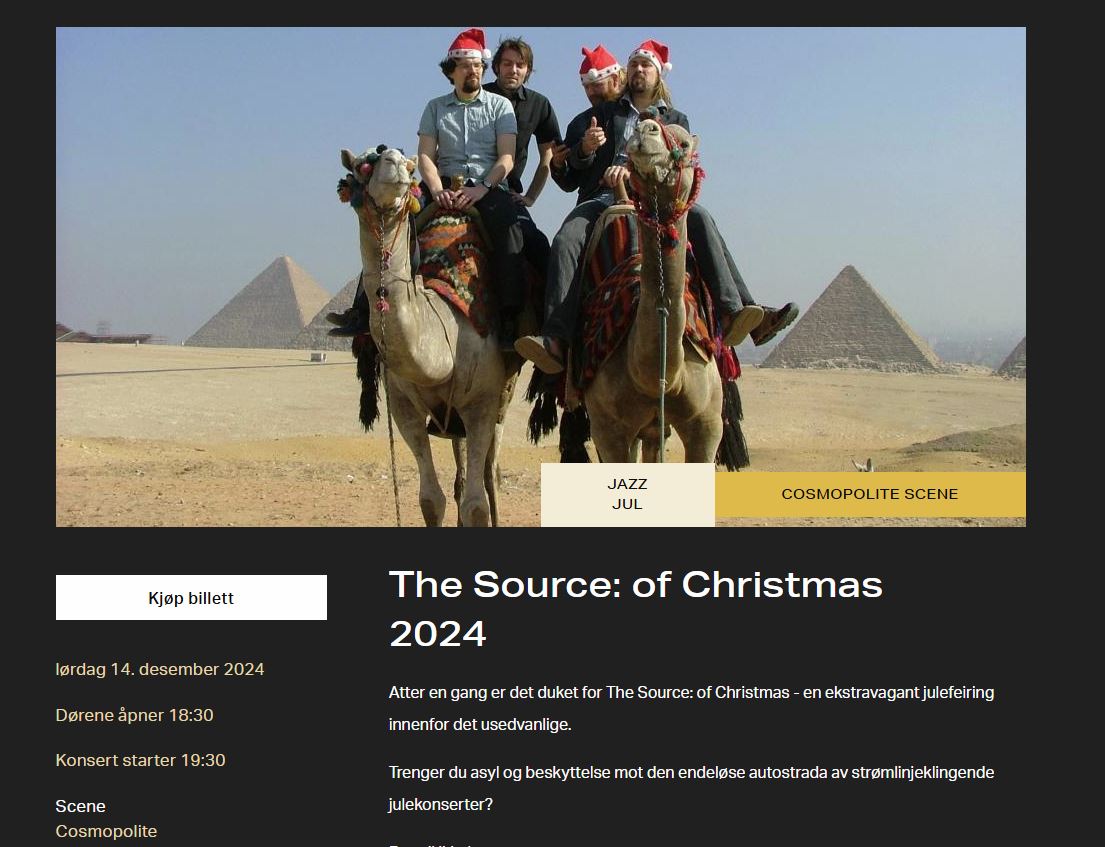1105x847 pixels.
Task: Click the date lørdag 14. desember 2024
Action: [x=160, y=669]
